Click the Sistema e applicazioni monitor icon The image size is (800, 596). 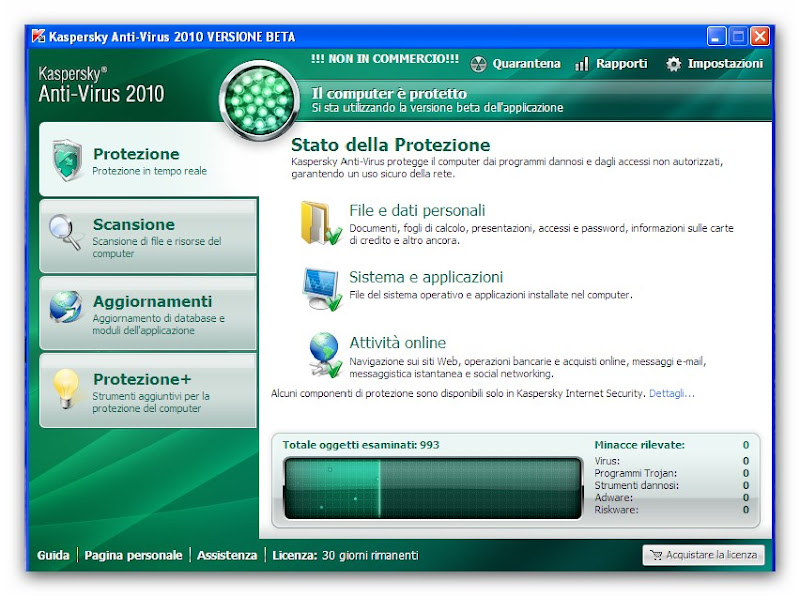pyautogui.click(x=322, y=289)
